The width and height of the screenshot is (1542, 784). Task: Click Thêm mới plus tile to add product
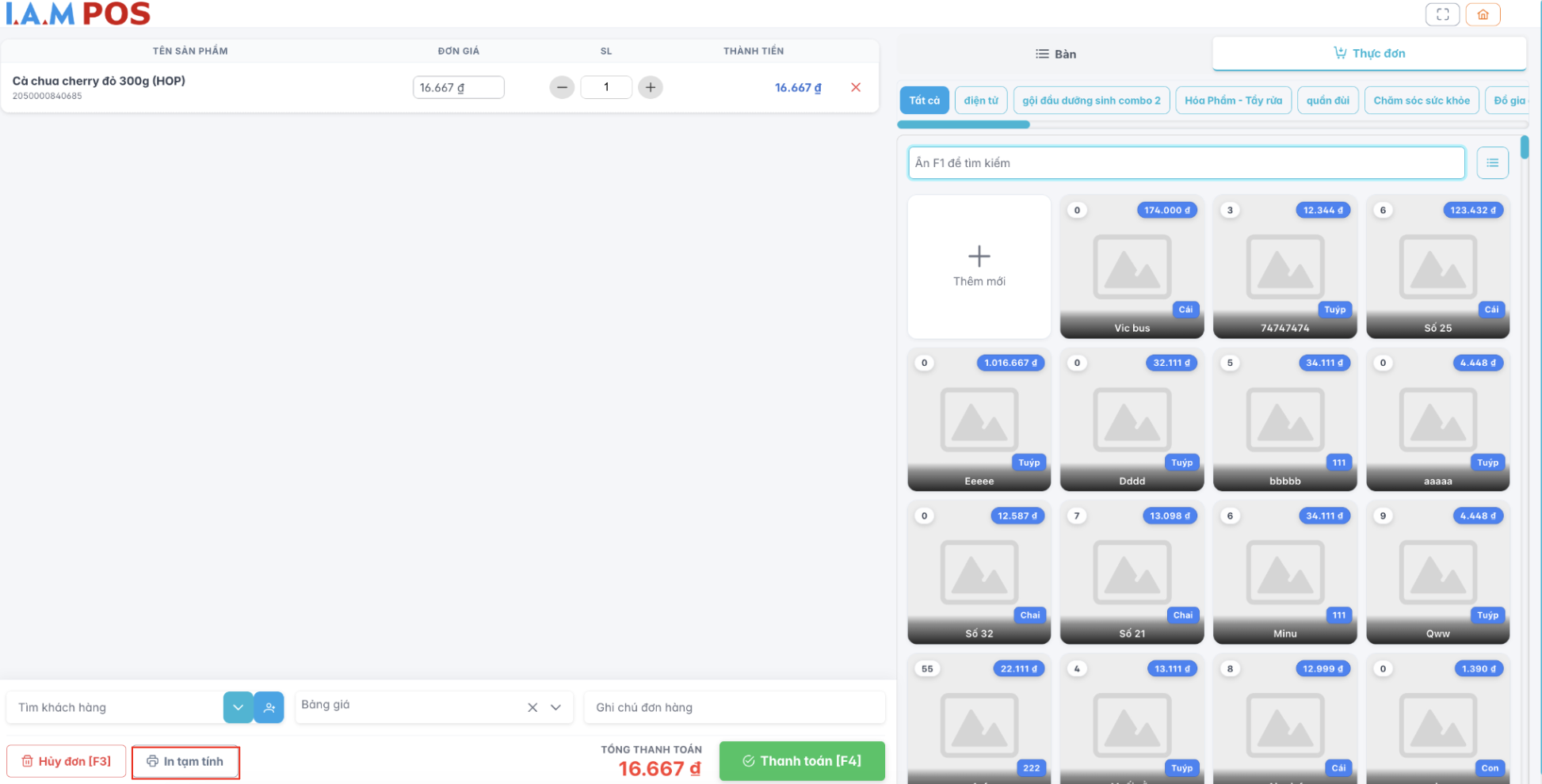(x=979, y=266)
